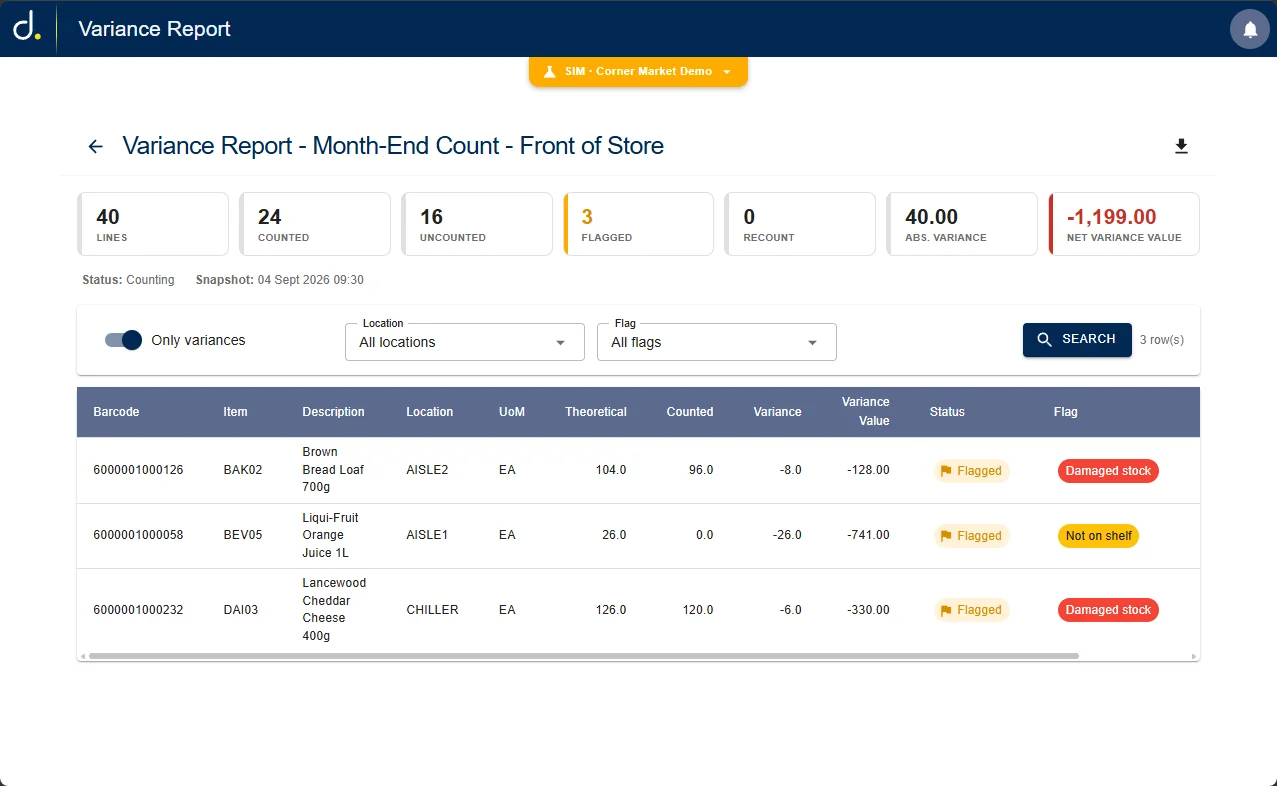
Task: Sort by the Flag column header
Action: 1065,412
